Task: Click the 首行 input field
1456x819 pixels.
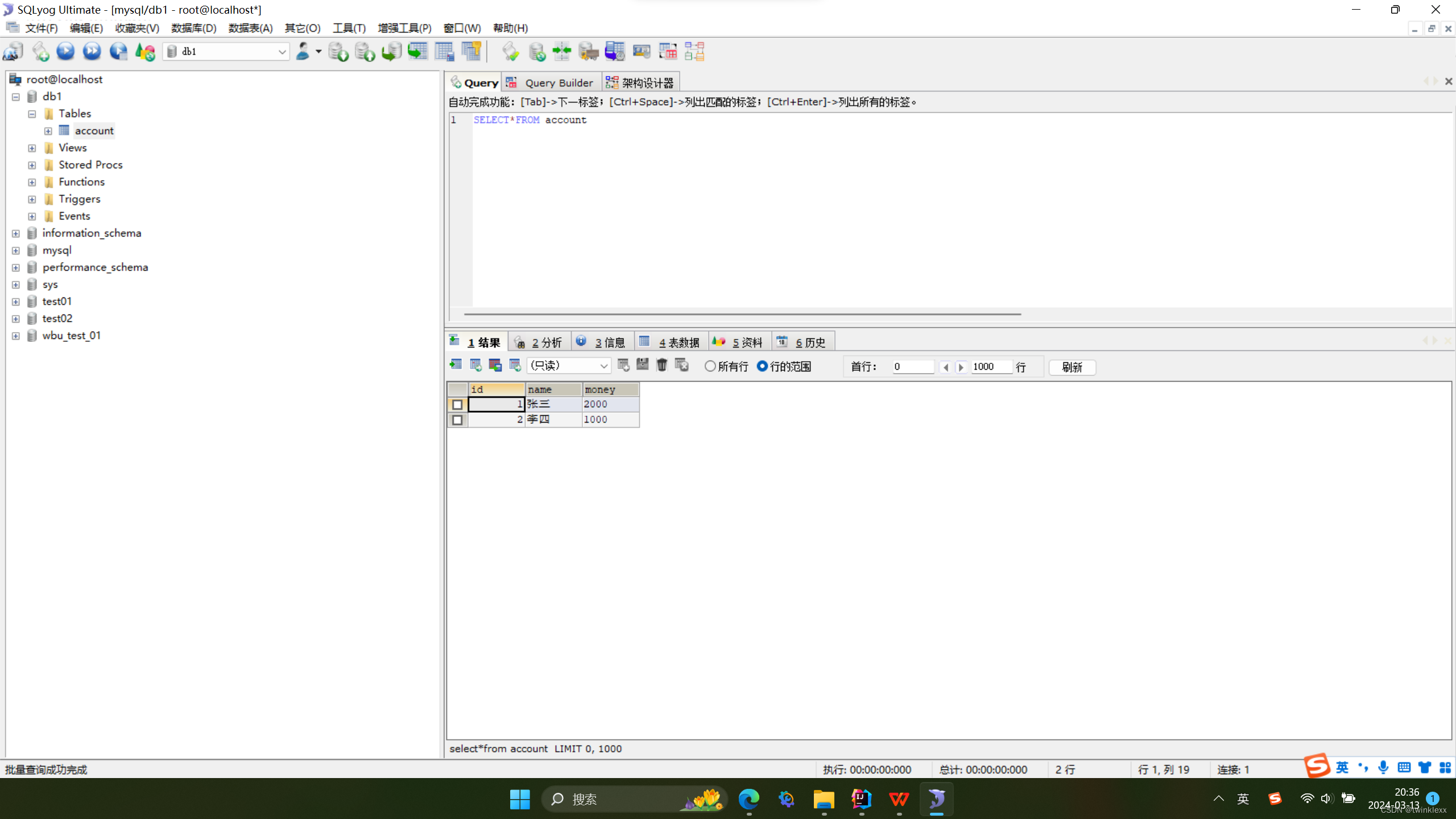Action: (912, 367)
